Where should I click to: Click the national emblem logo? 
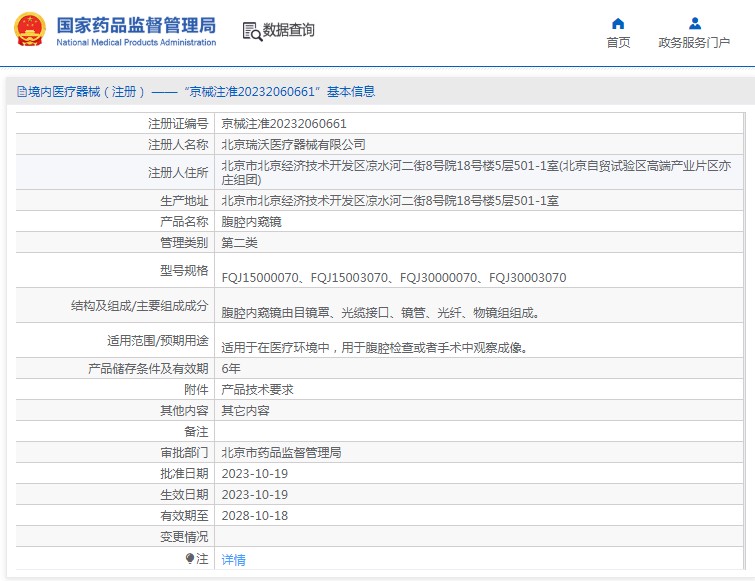(x=30, y=29)
